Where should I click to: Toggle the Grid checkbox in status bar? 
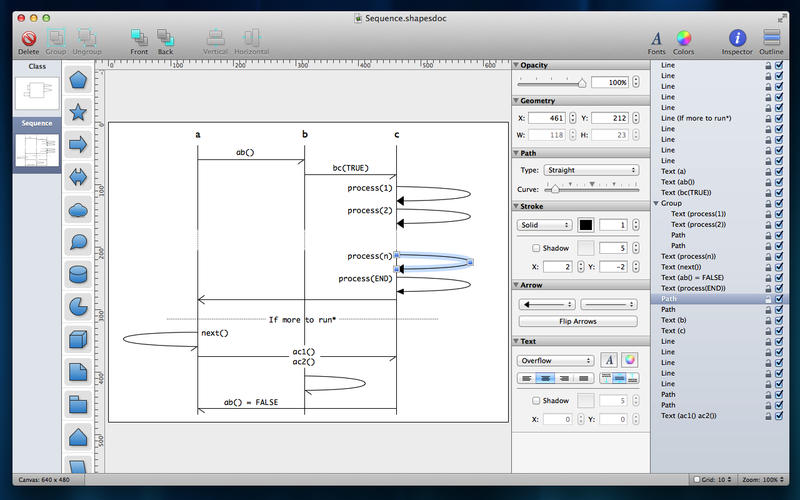pos(697,480)
